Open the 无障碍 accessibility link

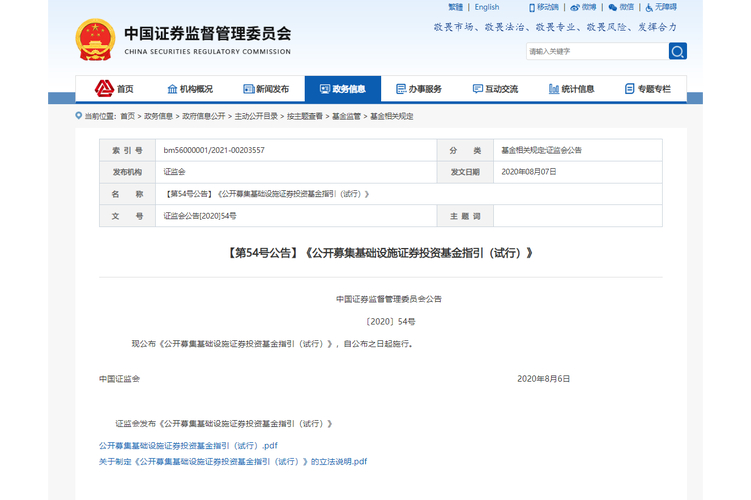pyautogui.click(x=666, y=7)
